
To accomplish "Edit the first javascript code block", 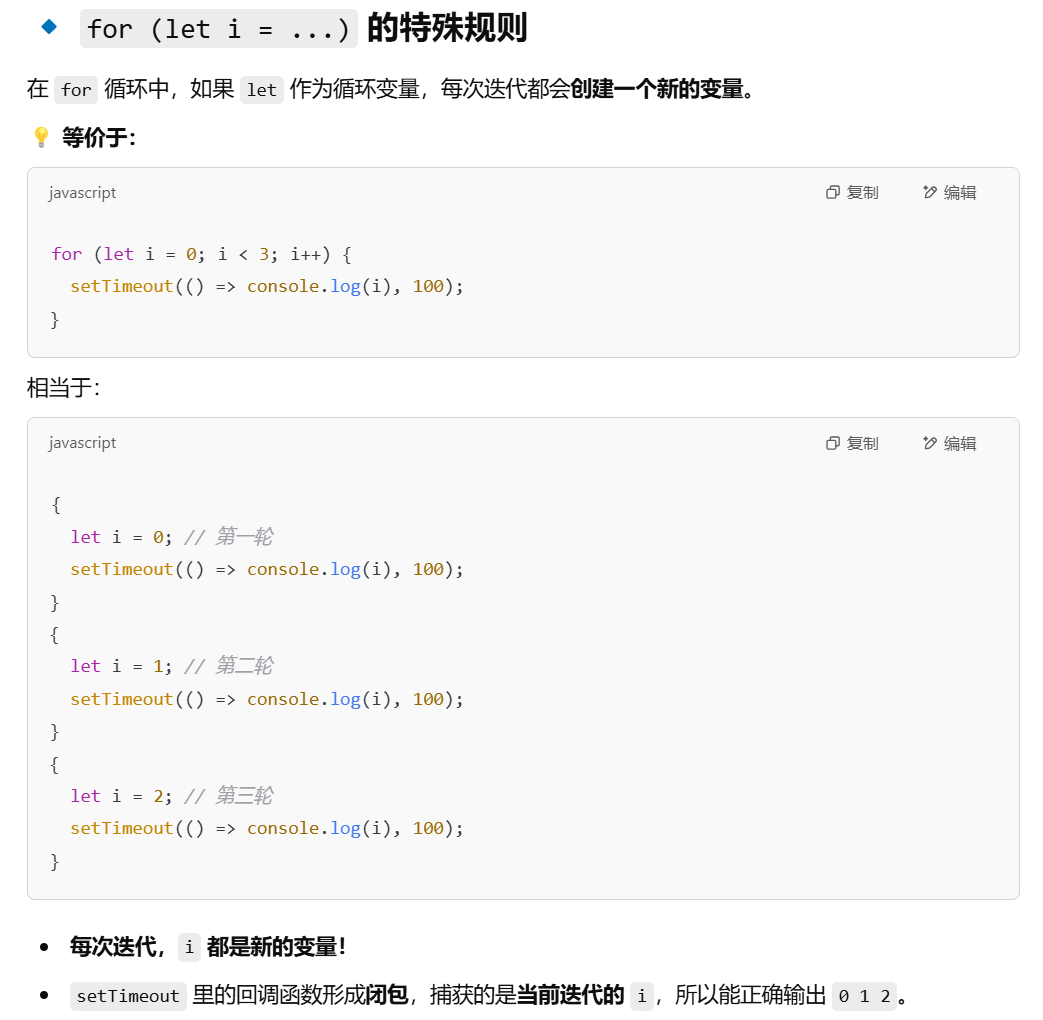I will 949,192.
